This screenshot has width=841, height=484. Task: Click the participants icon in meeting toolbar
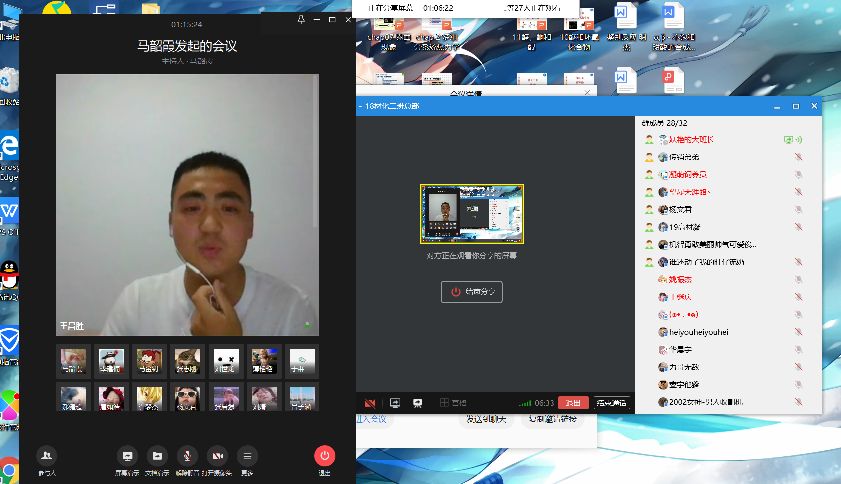[x=47, y=456]
